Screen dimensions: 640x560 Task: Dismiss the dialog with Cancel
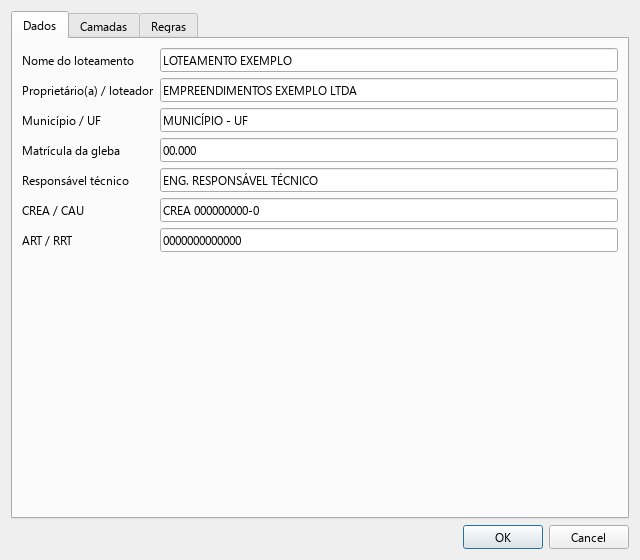(589, 537)
